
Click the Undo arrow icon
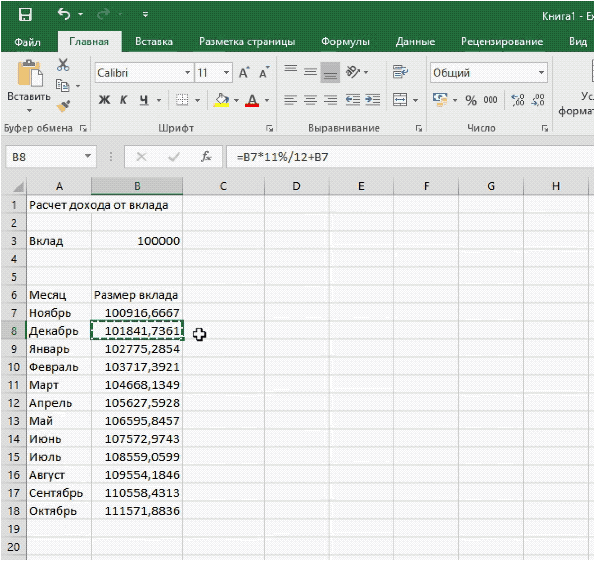[64, 14]
